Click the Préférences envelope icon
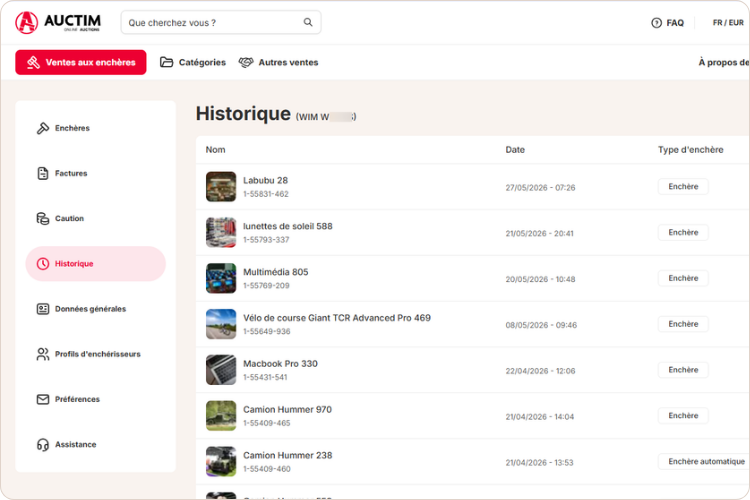This screenshot has width=750, height=500. pos(43,399)
